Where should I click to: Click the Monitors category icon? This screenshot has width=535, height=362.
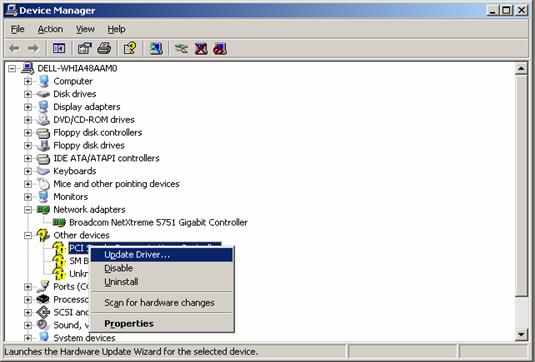(x=43, y=197)
